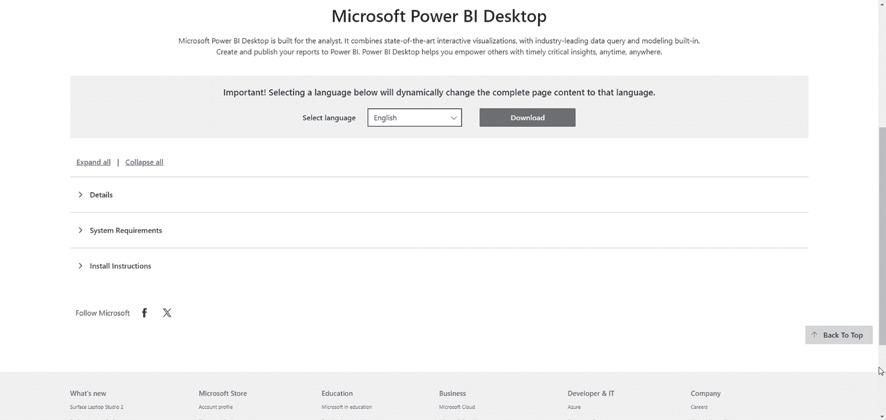Image resolution: width=886 pixels, height=420 pixels.
Task: Open the Microsoft Cloud footer link
Action: 457,407
